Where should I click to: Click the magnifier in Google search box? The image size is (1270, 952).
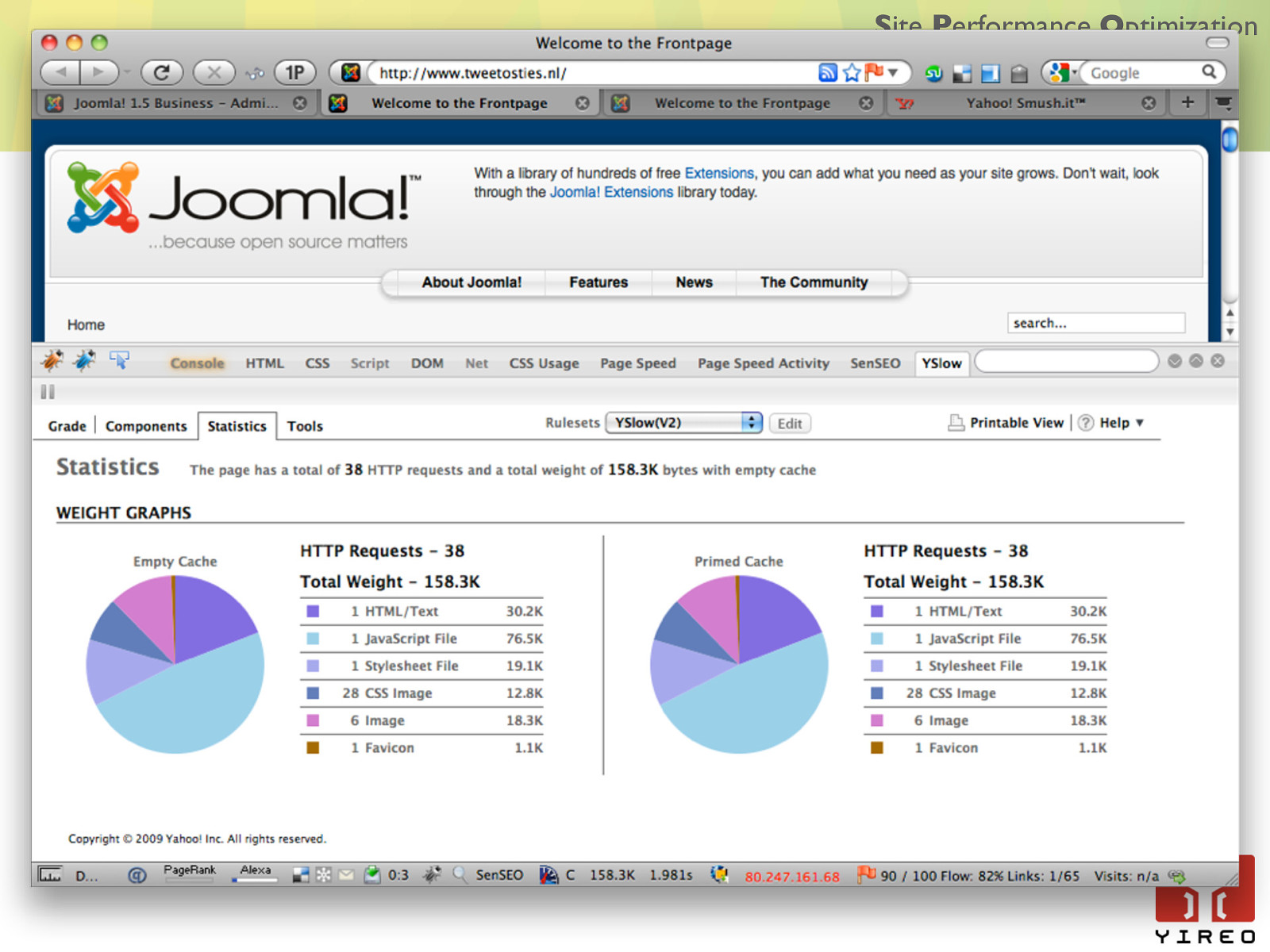[x=1209, y=72]
